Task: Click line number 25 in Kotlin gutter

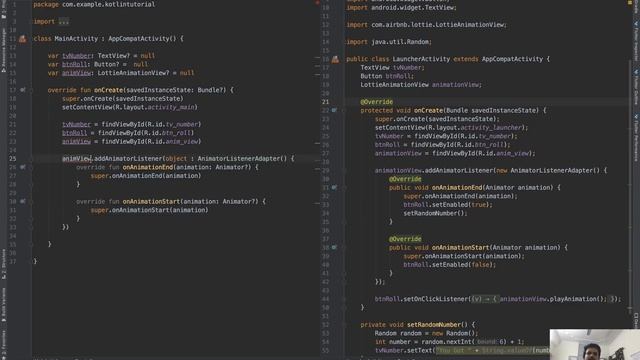Action: [12, 159]
